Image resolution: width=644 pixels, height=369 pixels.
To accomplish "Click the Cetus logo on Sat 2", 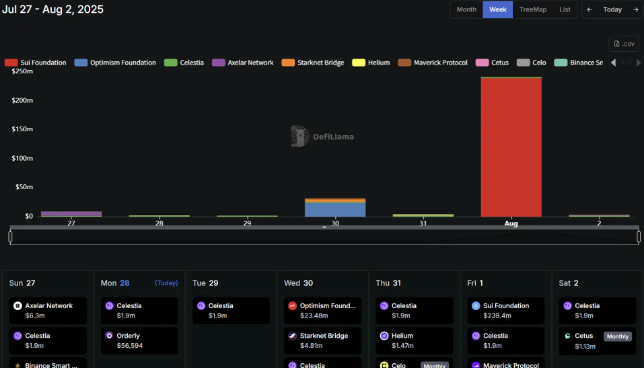I will (x=567, y=336).
